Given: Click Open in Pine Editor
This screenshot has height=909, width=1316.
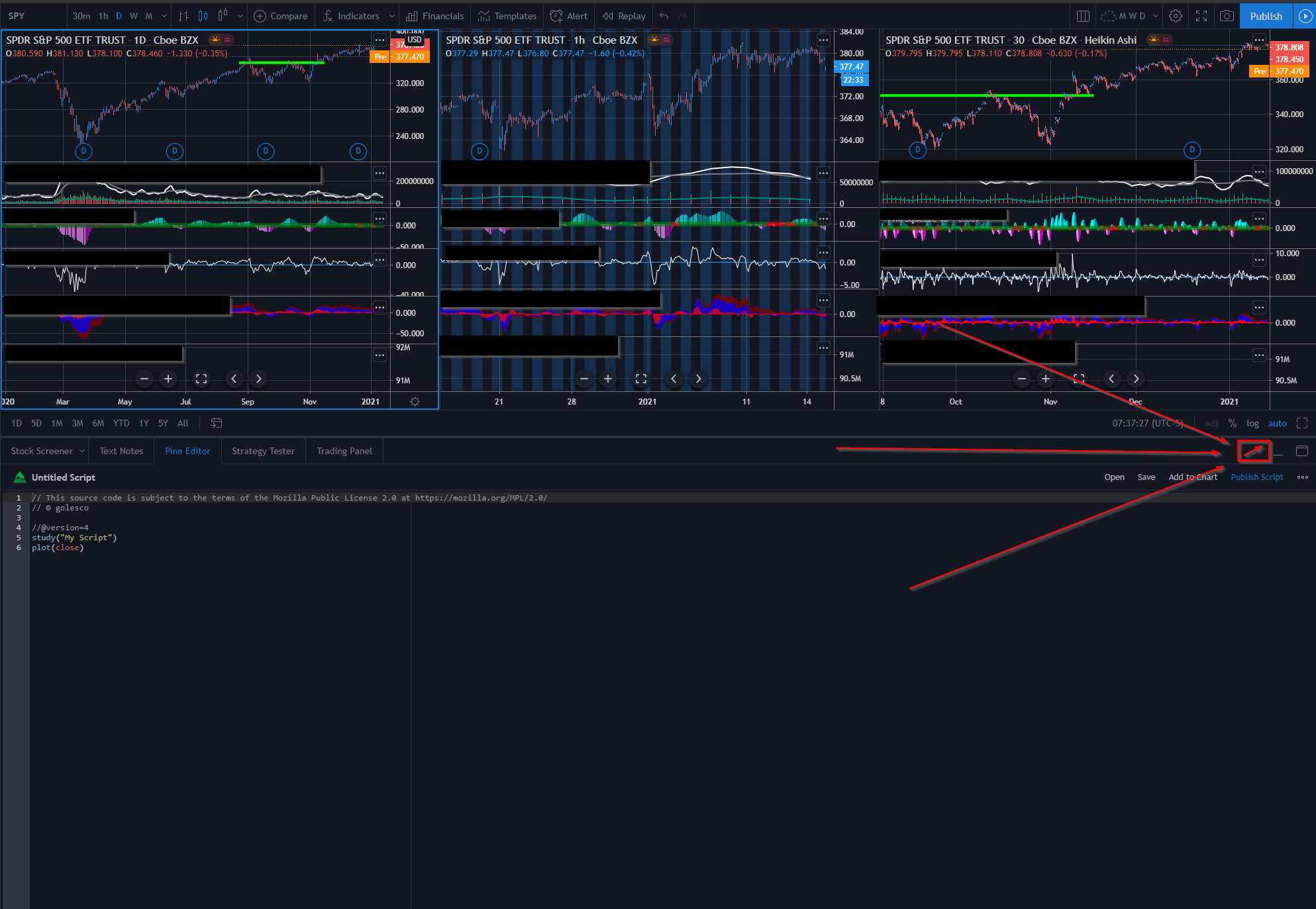Looking at the screenshot, I should pyautogui.click(x=1114, y=477).
